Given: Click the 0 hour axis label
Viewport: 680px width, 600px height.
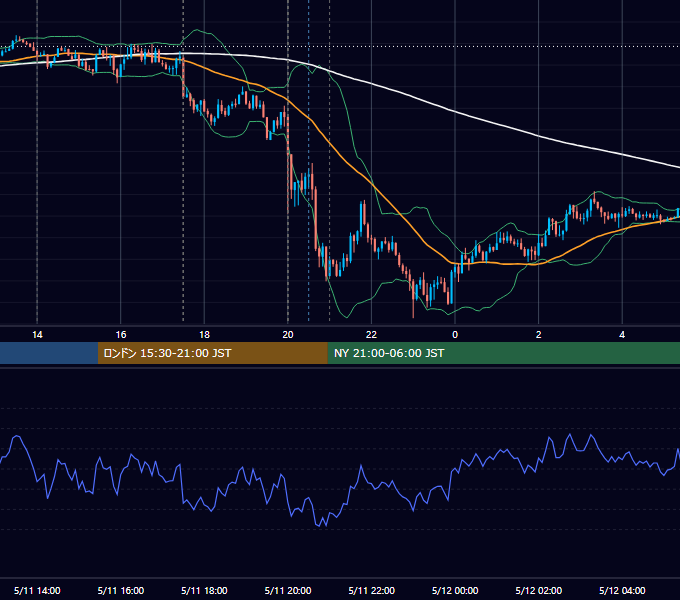Looking at the screenshot, I should click(455, 335).
